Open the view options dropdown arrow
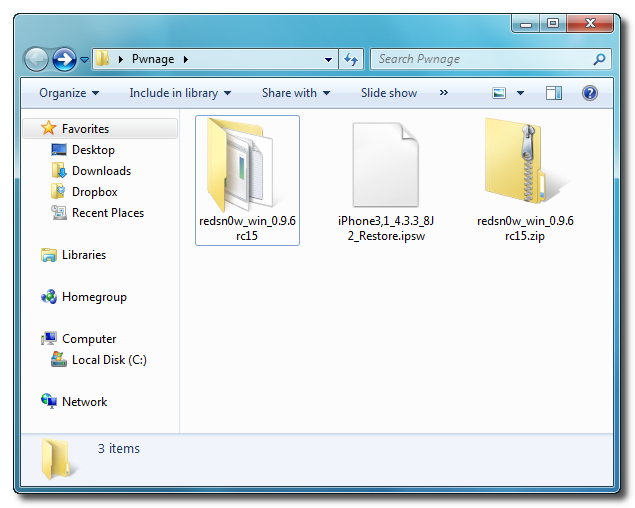The image size is (635, 508). pos(520,93)
